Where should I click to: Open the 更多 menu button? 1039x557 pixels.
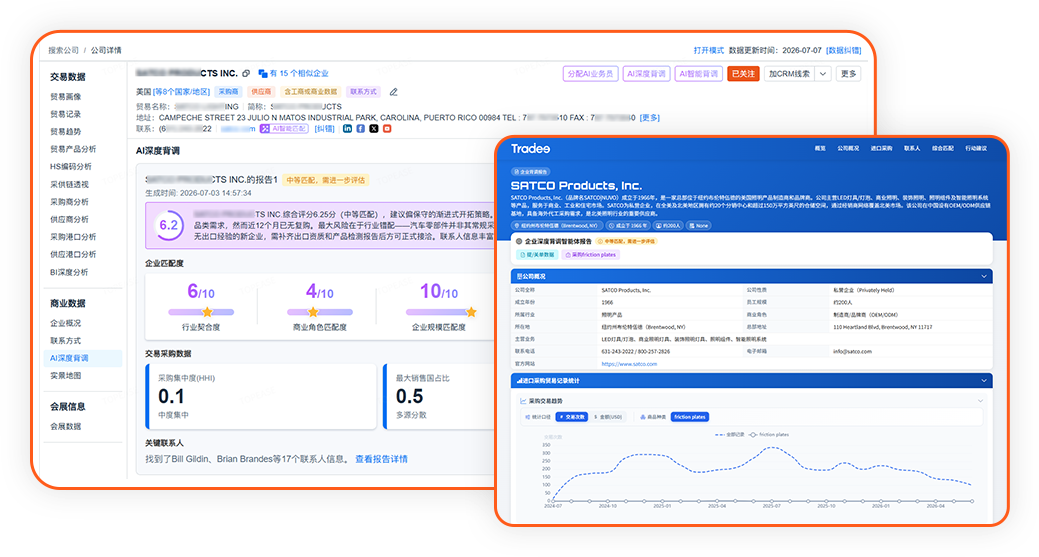(848, 74)
